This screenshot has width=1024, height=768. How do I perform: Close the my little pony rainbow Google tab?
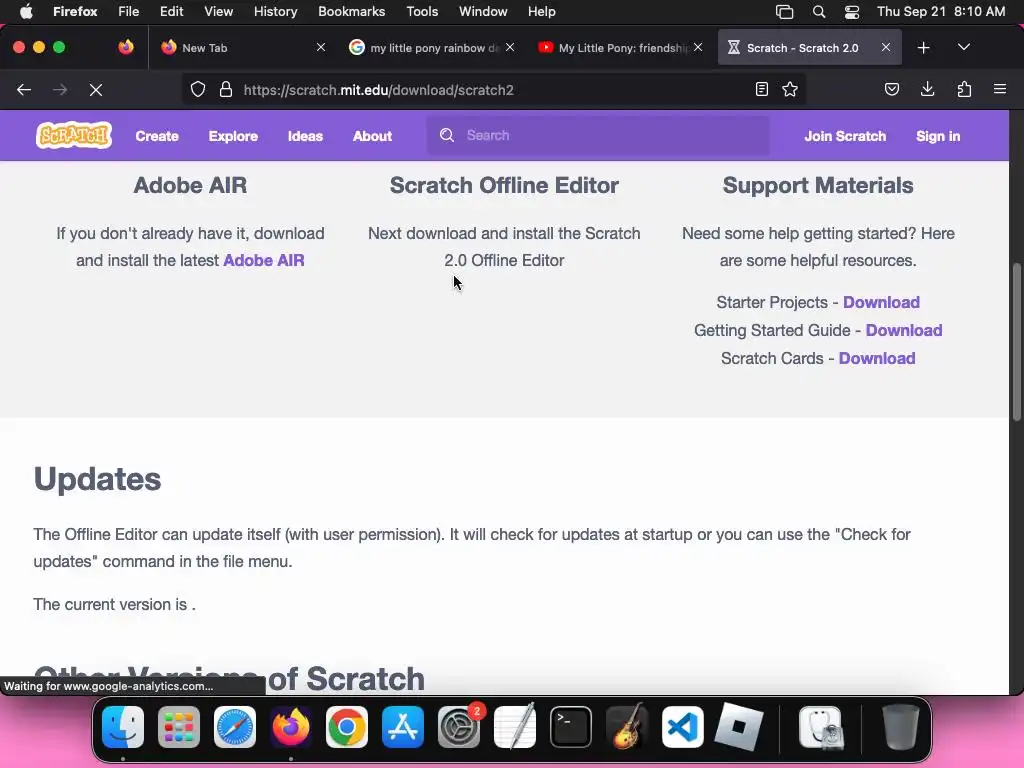click(x=510, y=47)
